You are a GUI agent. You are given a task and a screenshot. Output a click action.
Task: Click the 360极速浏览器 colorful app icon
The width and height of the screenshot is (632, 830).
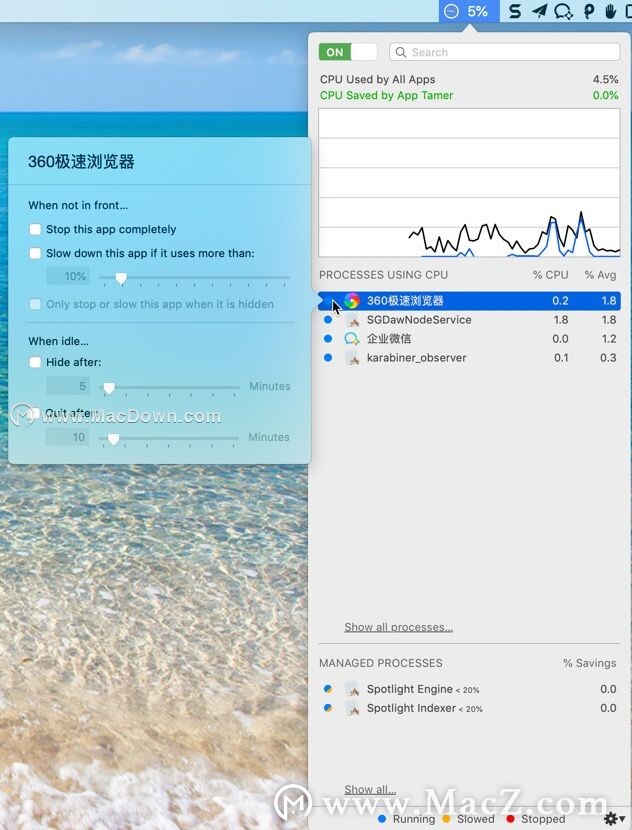(x=352, y=301)
